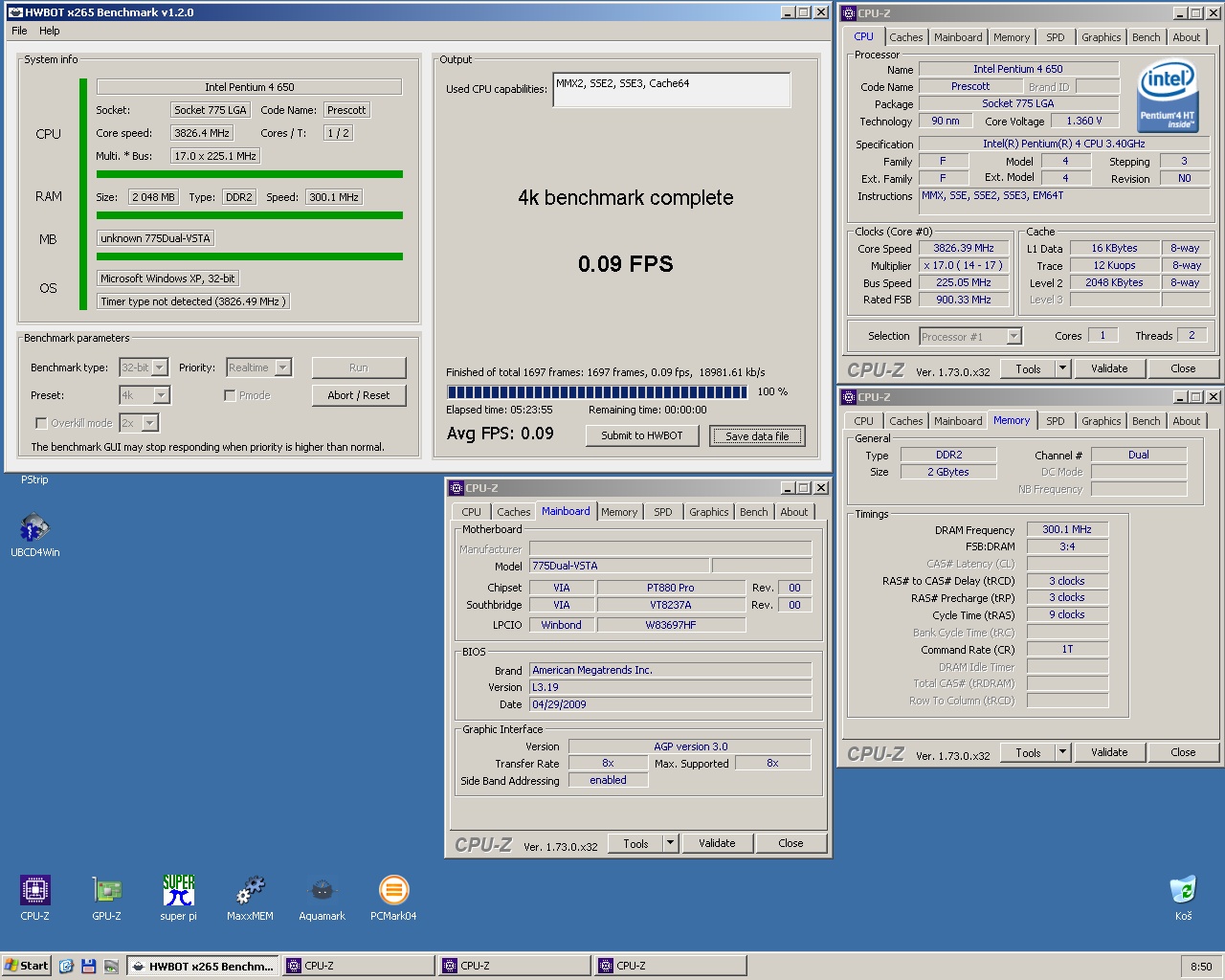Click Save data file button
Image resolution: width=1225 pixels, height=980 pixels.
click(x=757, y=435)
